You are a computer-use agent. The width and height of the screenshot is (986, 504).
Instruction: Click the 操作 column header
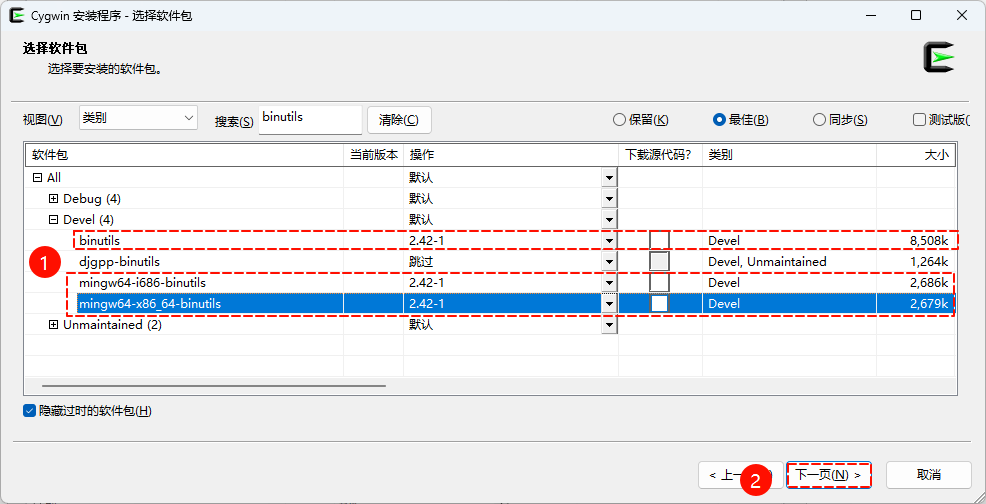(511, 155)
